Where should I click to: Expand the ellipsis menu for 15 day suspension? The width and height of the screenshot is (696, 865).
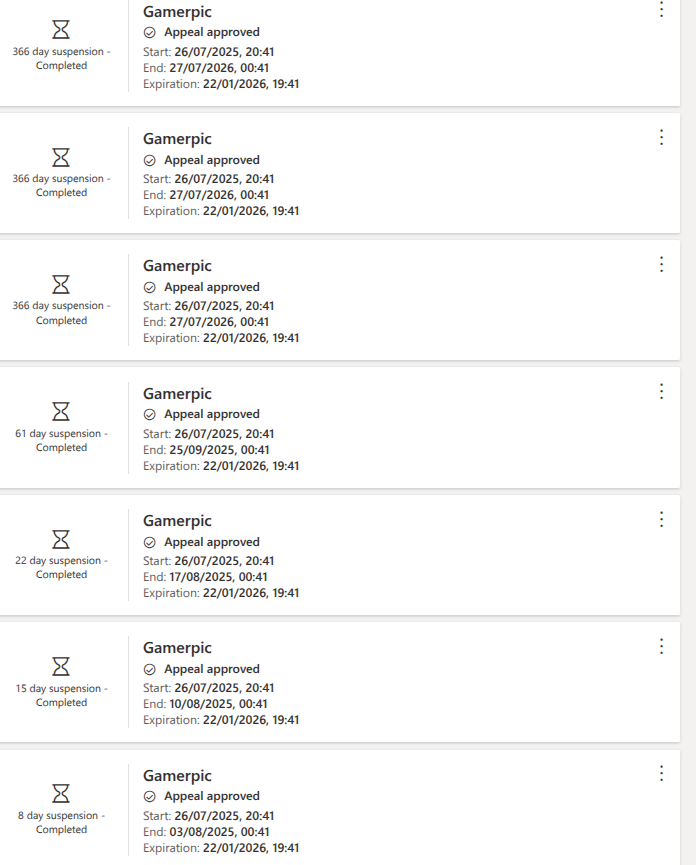coord(661,646)
